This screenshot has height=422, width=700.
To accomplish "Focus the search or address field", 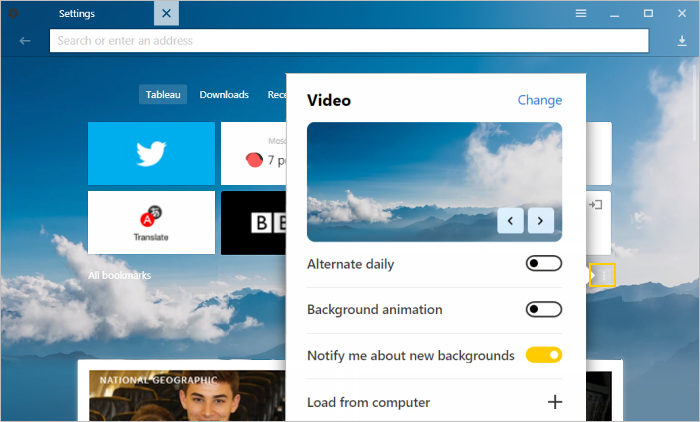I will [x=349, y=41].
